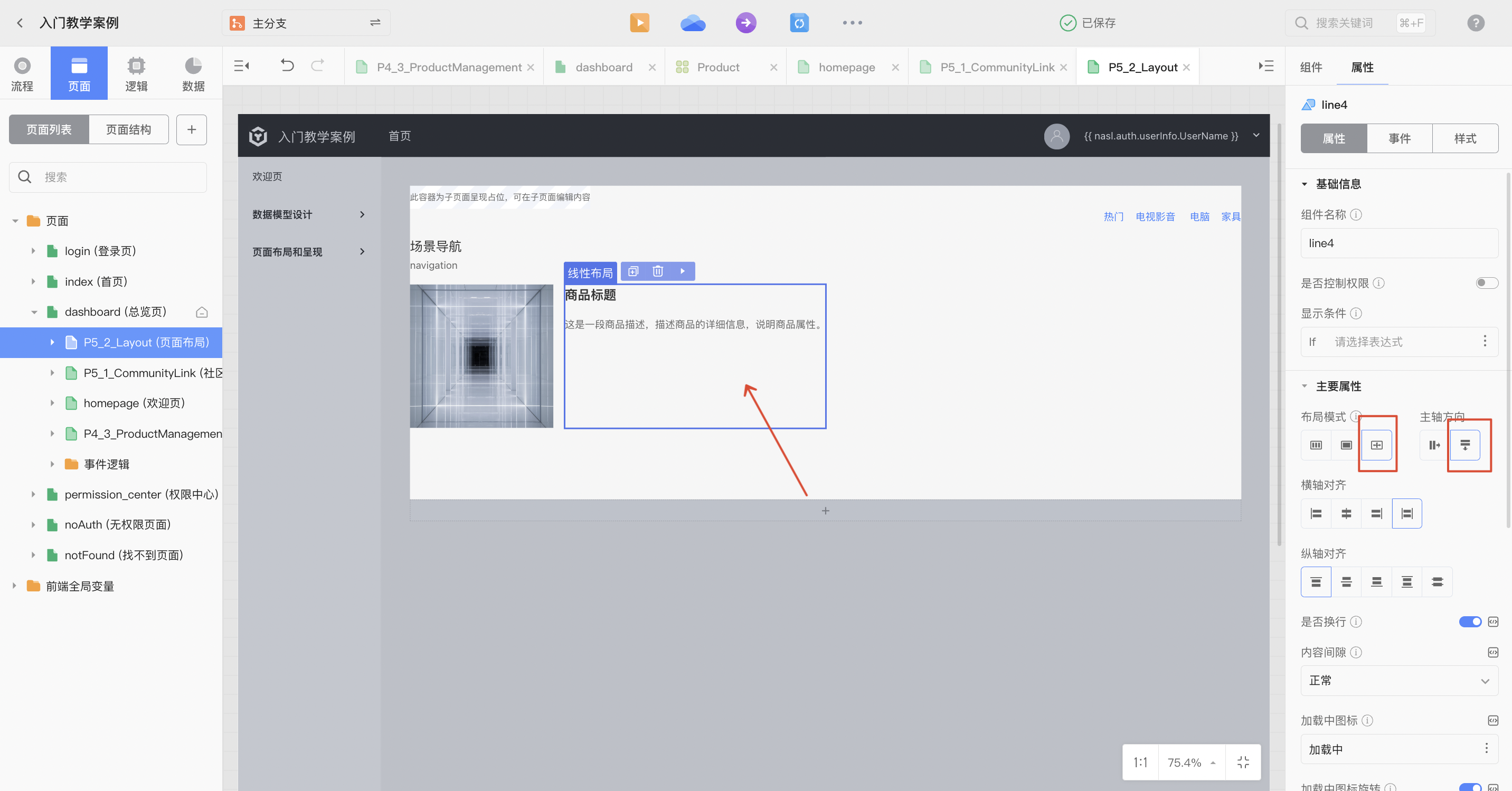This screenshot has width=1512, height=791.
Task: Click the 已保存 save status button
Action: pyautogui.click(x=1091, y=22)
